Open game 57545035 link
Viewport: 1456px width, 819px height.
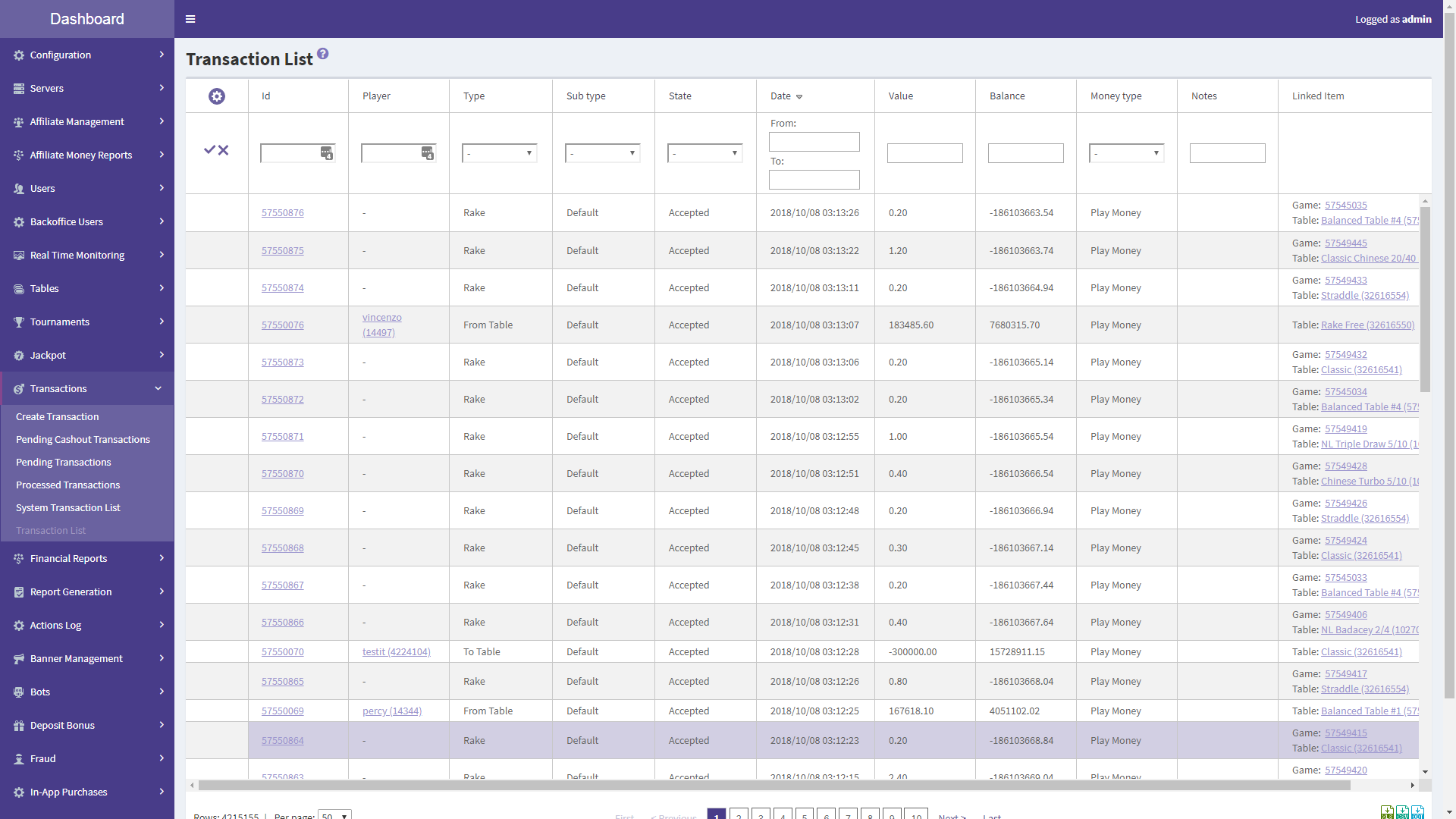pyautogui.click(x=1346, y=205)
